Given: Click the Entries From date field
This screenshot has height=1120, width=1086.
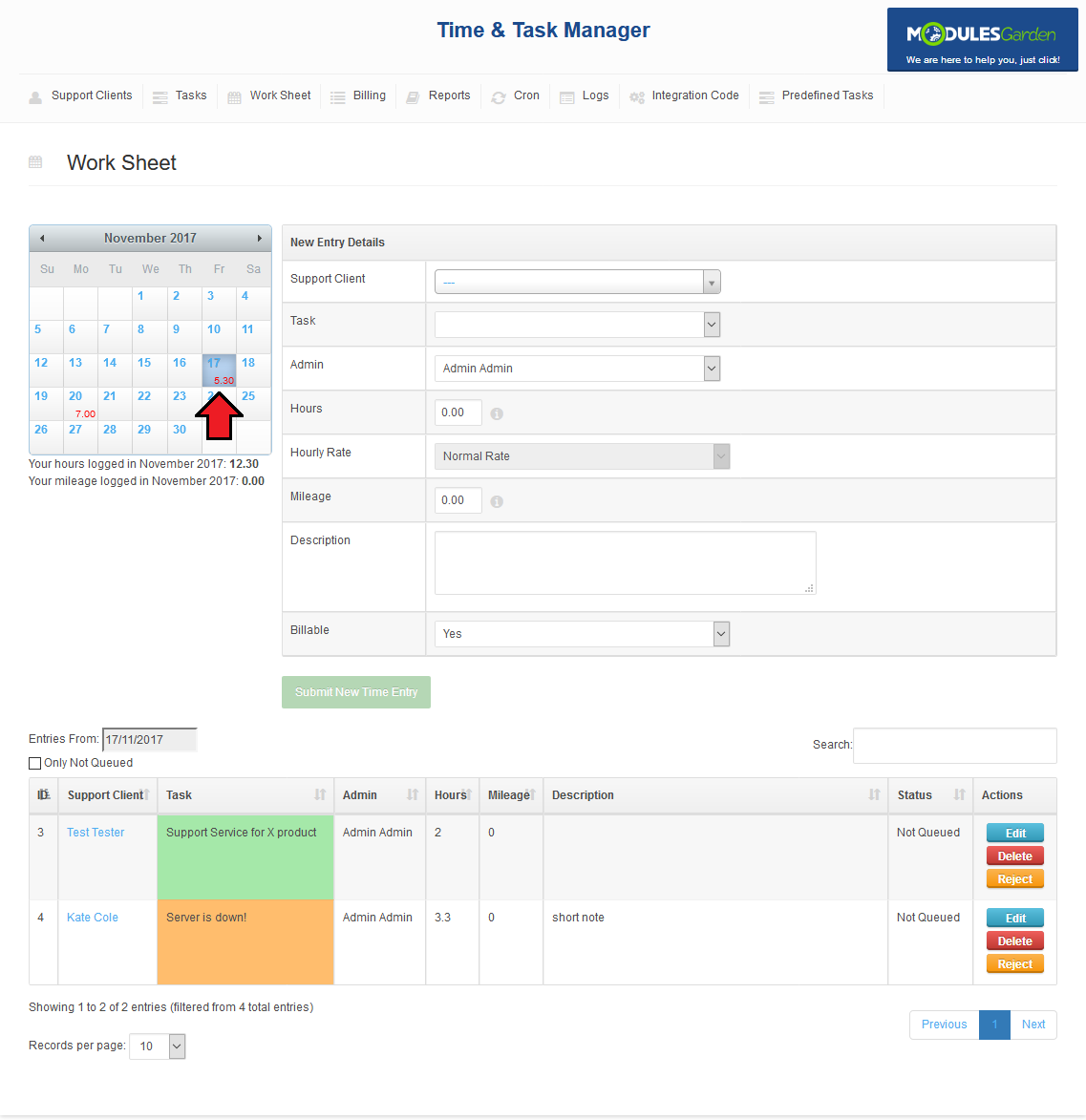Looking at the screenshot, I should [x=149, y=740].
